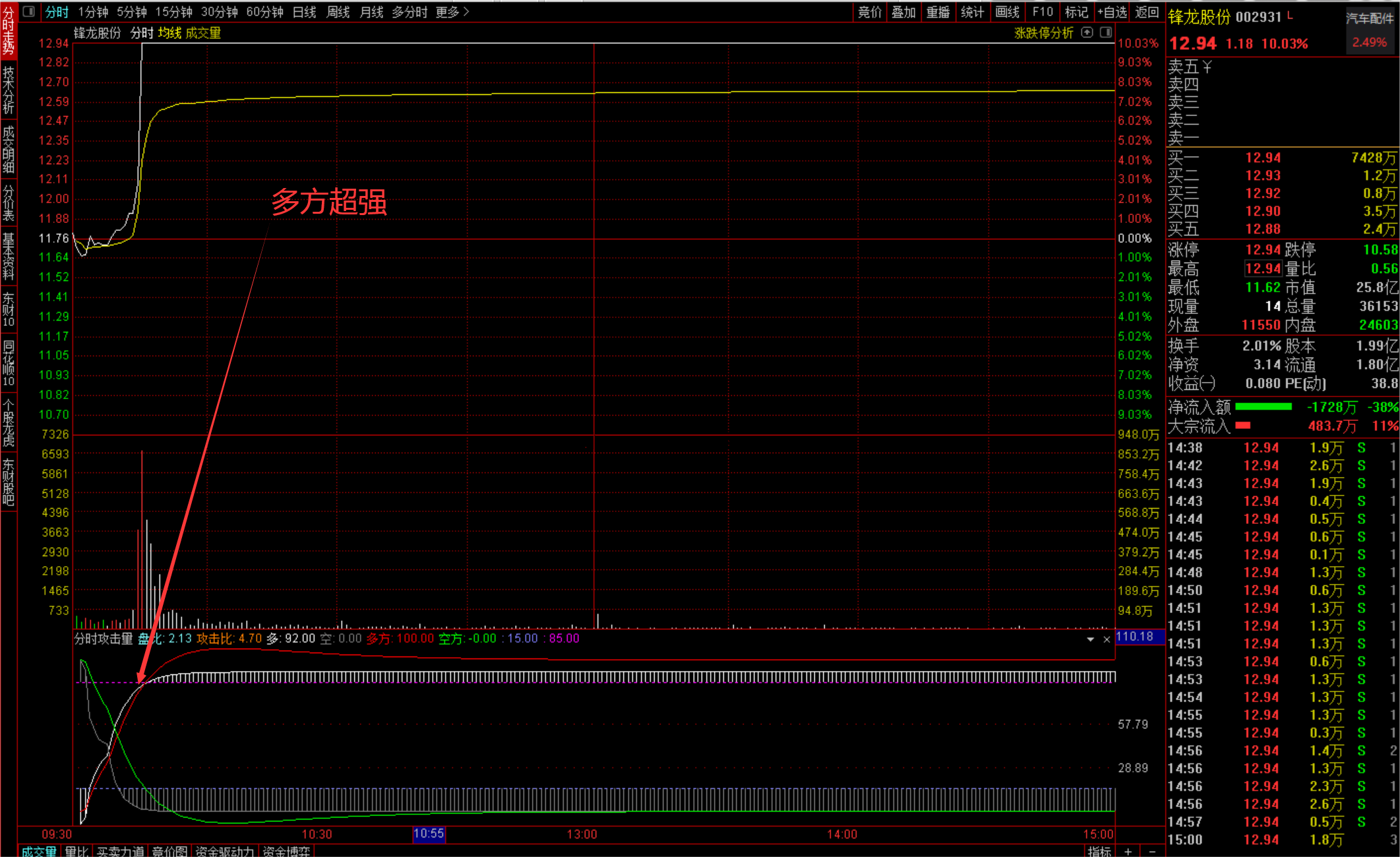The width and height of the screenshot is (1400, 857).
Task: Toggle the 叠加 overlay option
Action: 903,12
